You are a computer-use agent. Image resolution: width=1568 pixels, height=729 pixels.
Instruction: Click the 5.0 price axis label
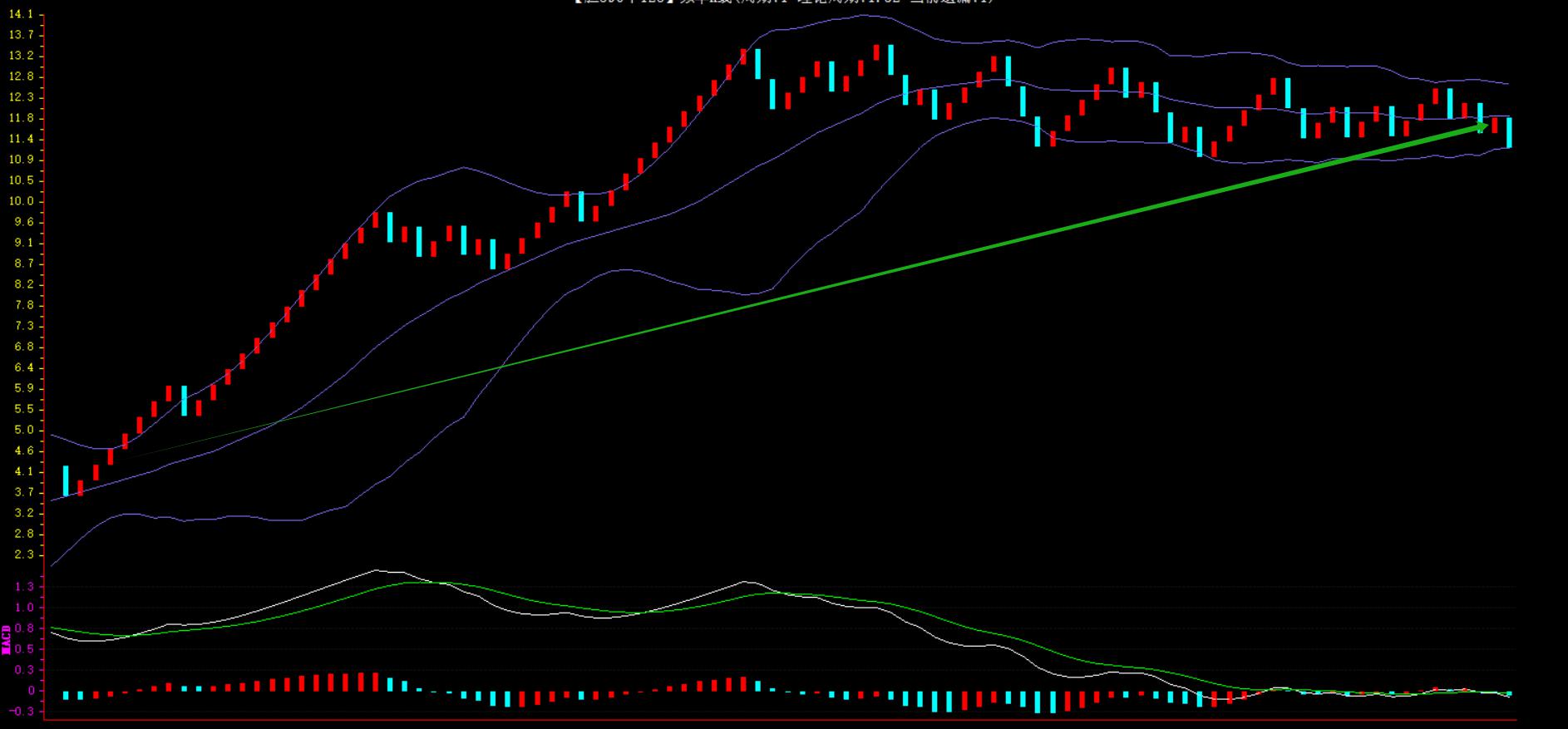click(x=24, y=430)
